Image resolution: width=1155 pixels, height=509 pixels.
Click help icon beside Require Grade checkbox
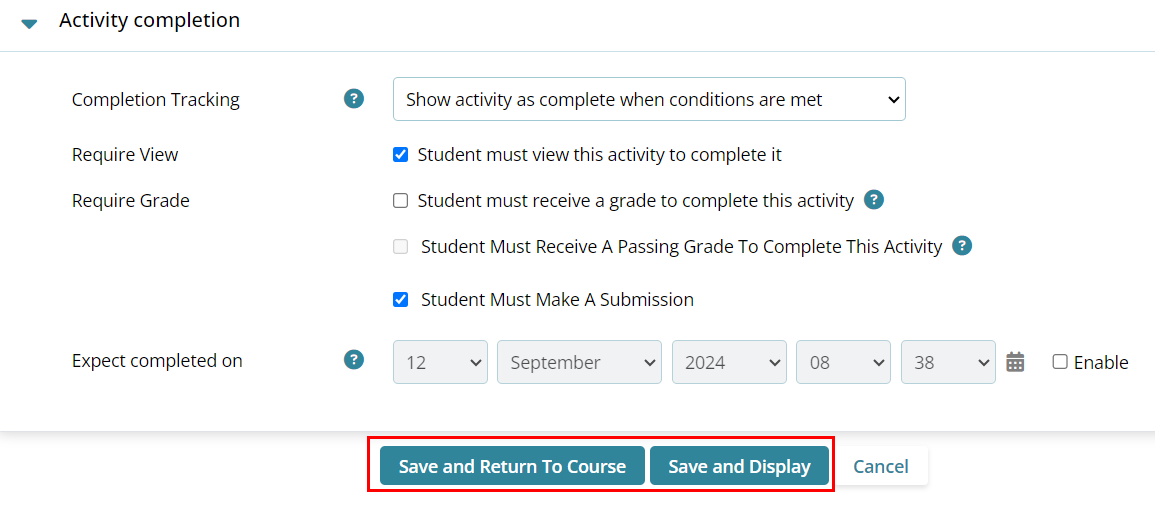(x=874, y=200)
